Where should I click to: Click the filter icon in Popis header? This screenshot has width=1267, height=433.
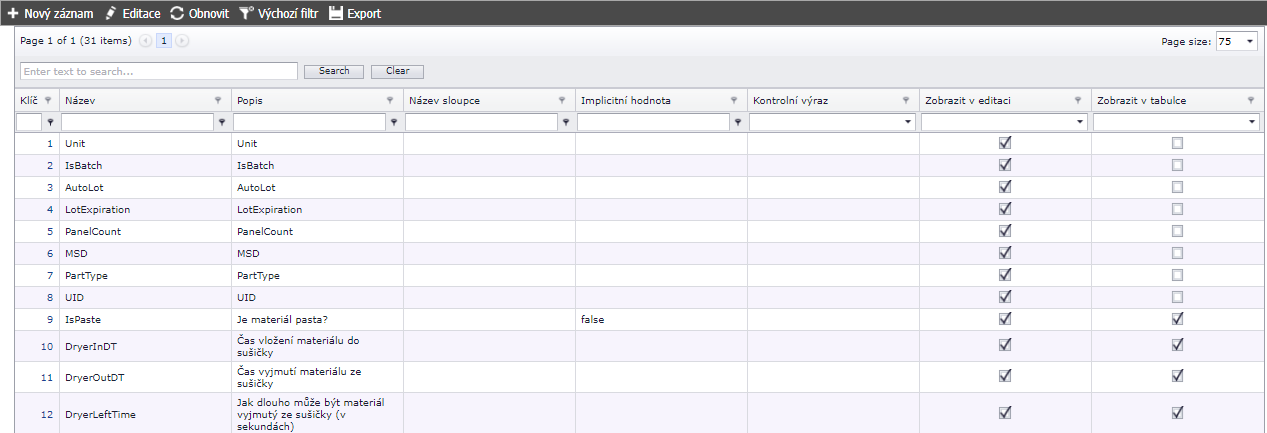click(x=390, y=101)
